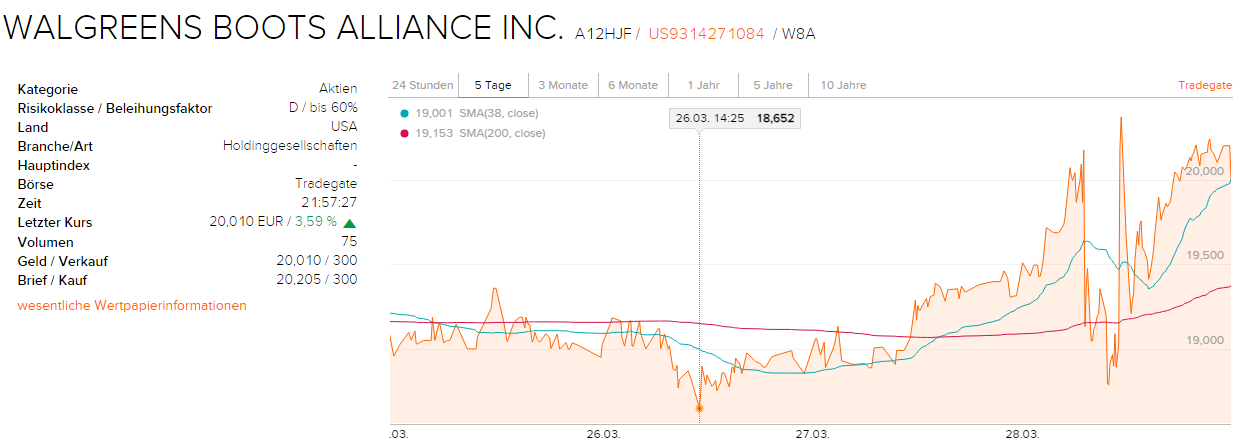Viewport: 1244px width, 439px height.
Task: Open wesentliche Wertpapierinformationen link
Action: coord(132,305)
